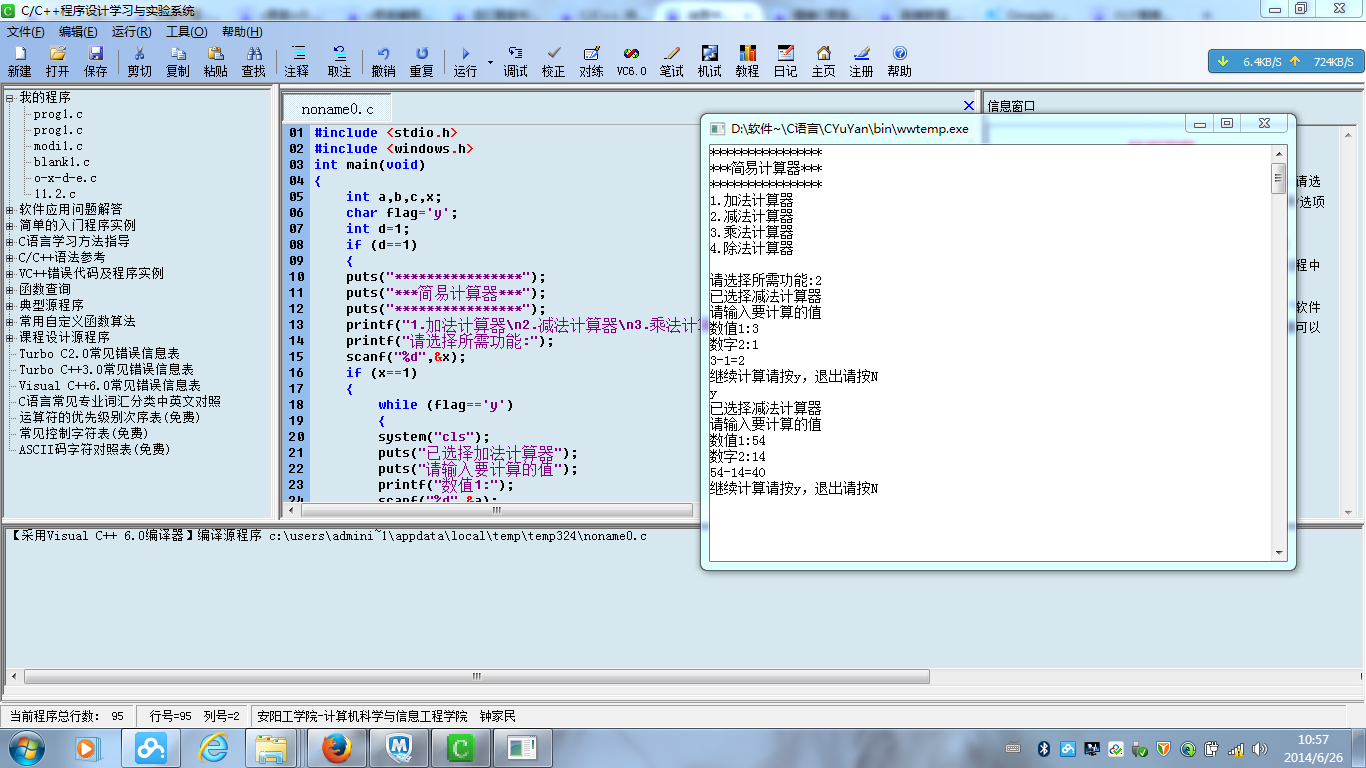Image resolution: width=1366 pixels, height=768 pixels.
Task: Click the 教程 (Tutorial) books icon
Action: tap(748, 61)
